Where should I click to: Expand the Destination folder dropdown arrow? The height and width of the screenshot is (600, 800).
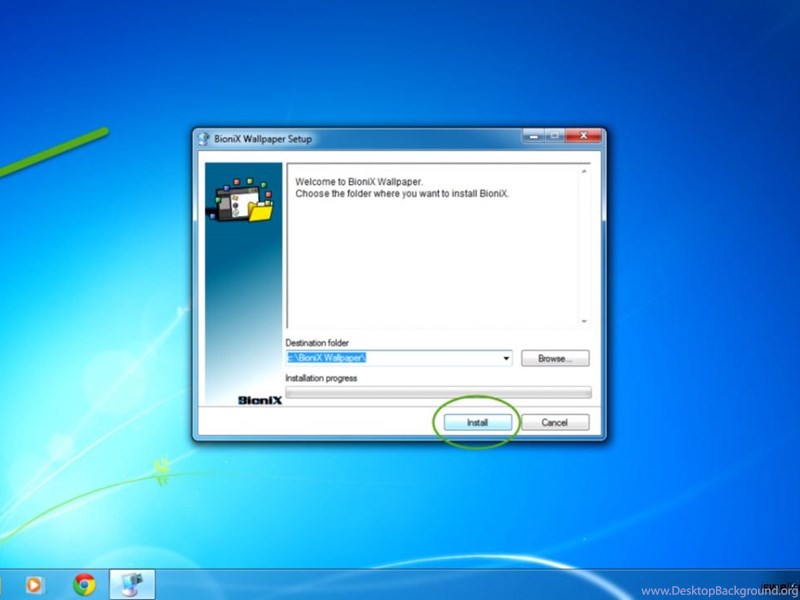[x=506, y=358]
